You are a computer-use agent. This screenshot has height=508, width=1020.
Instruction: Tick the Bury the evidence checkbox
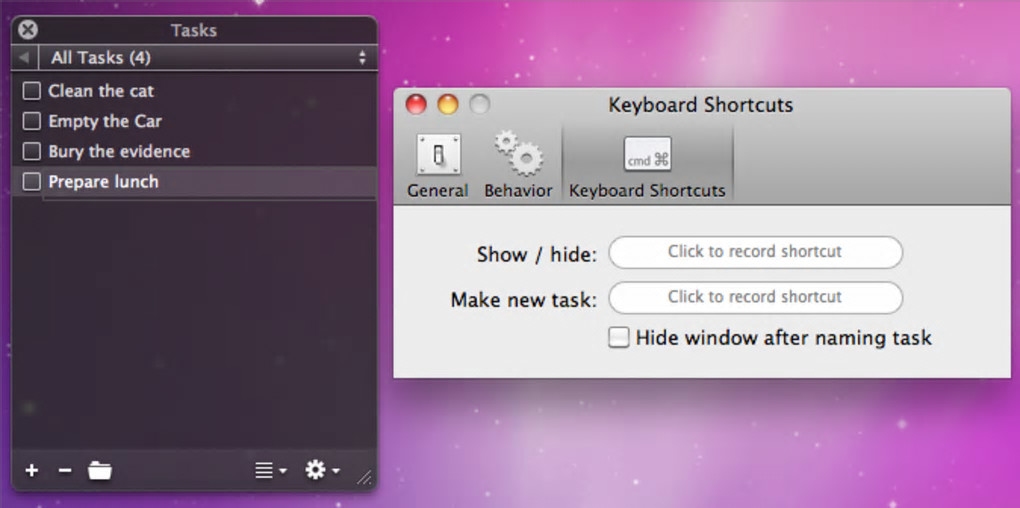[x=32, y=152]
